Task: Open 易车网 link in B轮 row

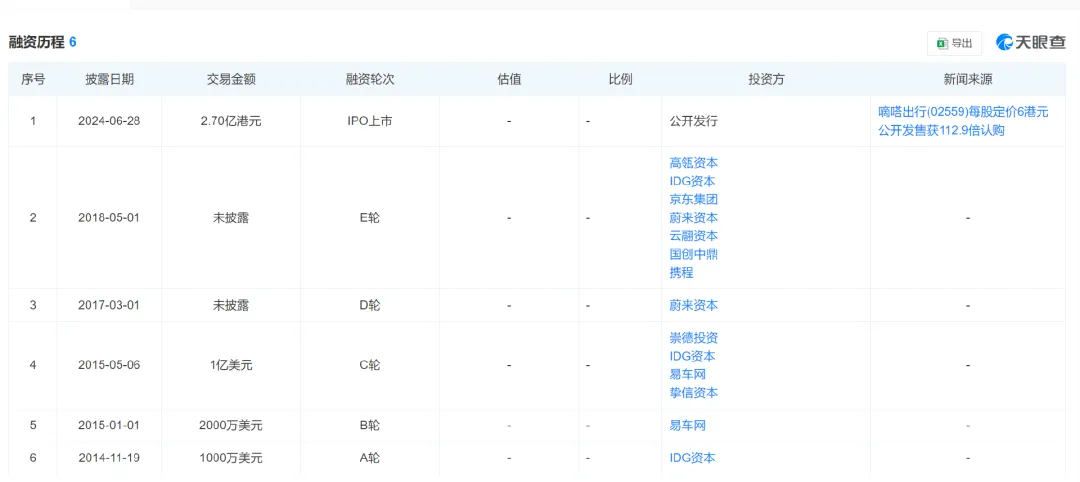Action: pyautogui.click(x=687, y=426)
